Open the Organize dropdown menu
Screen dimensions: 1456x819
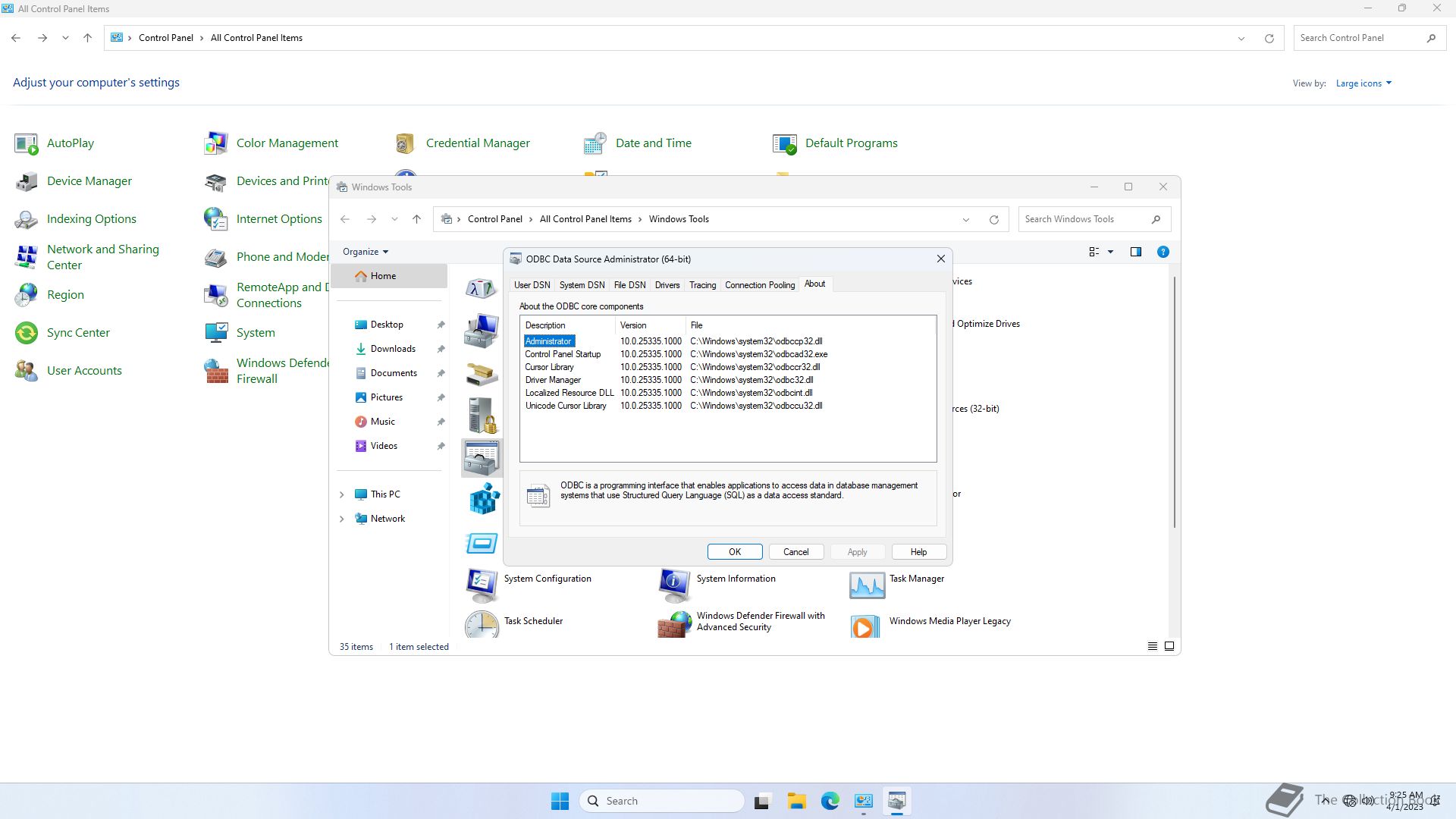365,252
